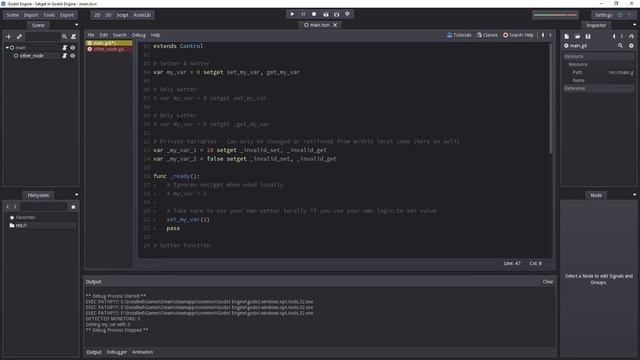Open the Scene menu
640x360 pixels.
12,15
